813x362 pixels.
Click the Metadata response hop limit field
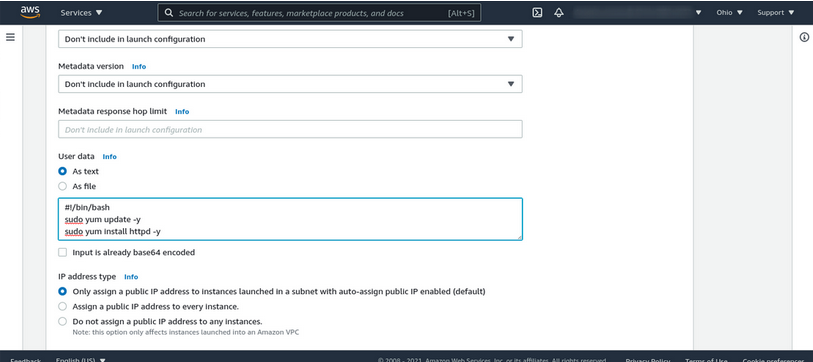(x=290, y=129)
